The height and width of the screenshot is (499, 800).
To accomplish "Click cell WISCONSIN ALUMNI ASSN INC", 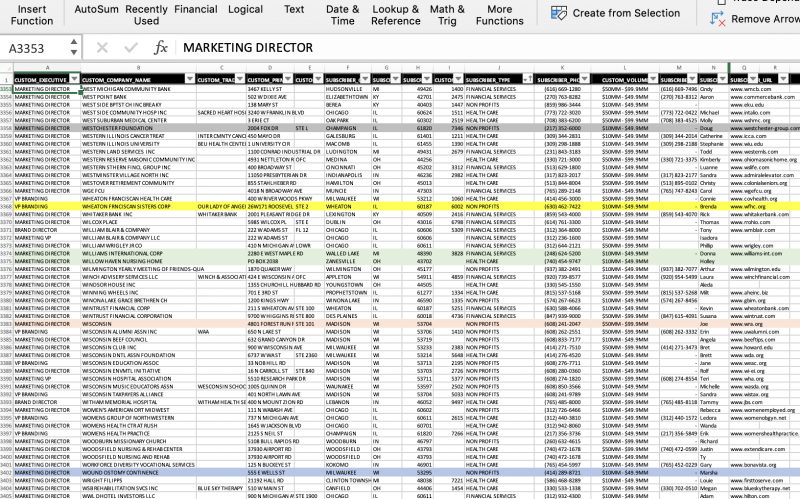I will (138, 332).
